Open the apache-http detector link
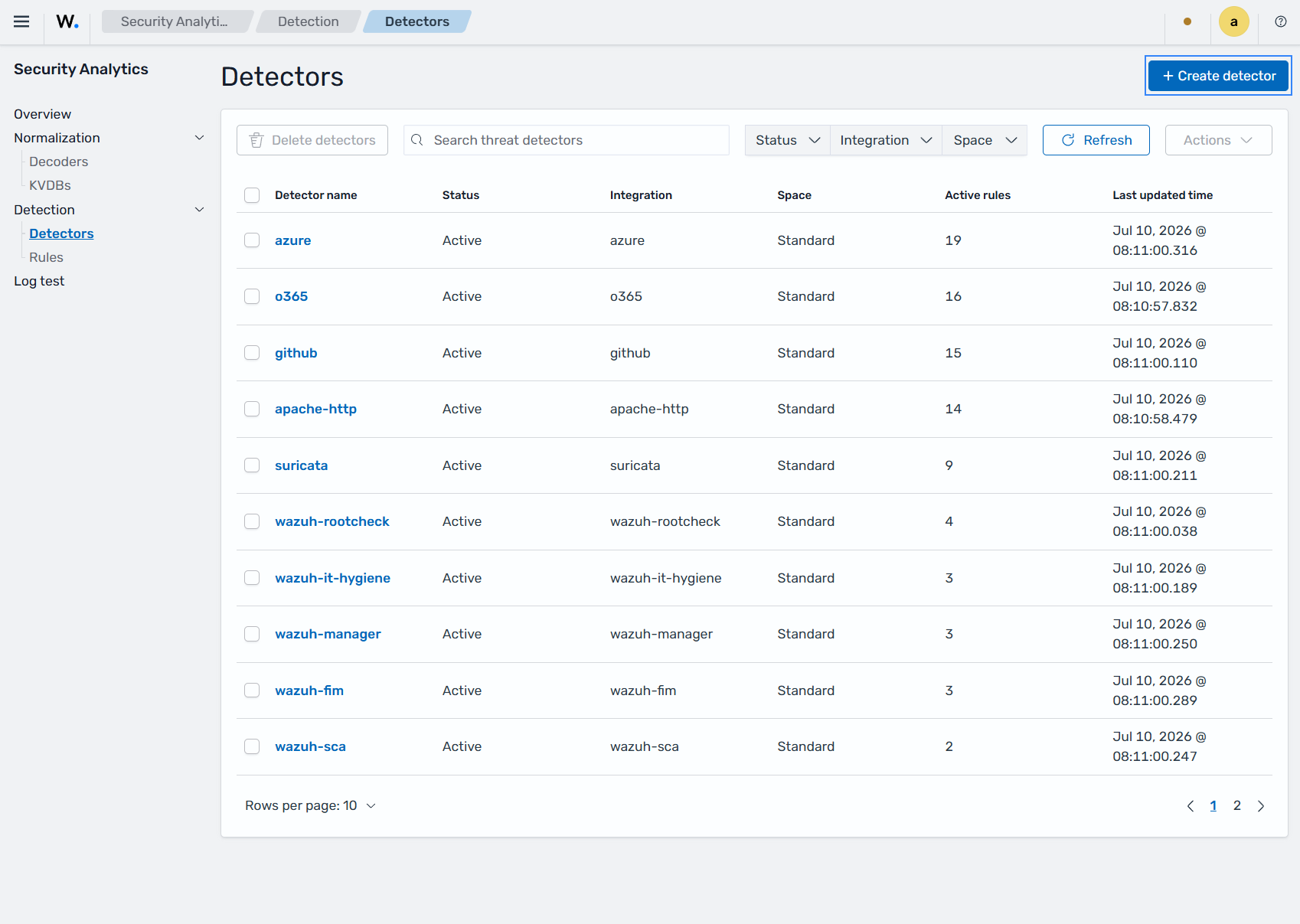This screenshot has height=924, width=1300. coord(315,409)
